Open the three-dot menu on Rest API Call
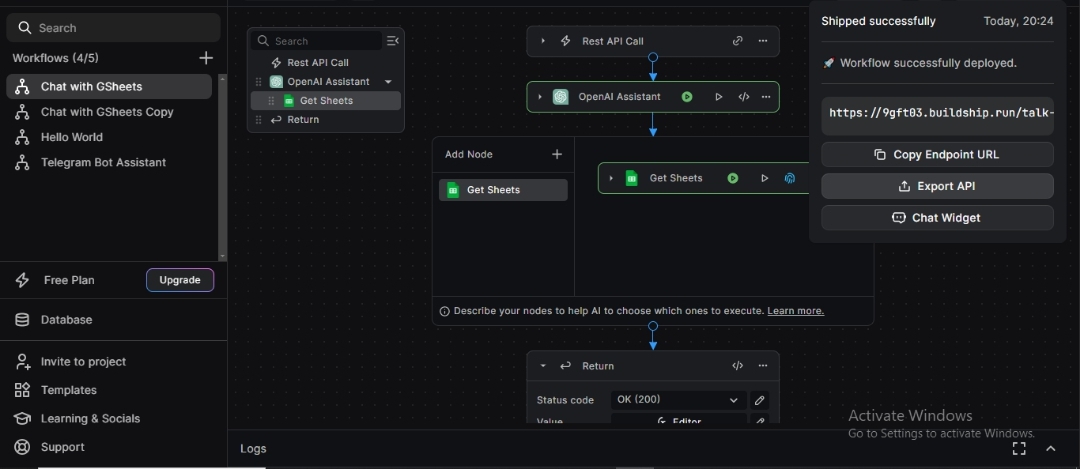This screenshot has width=1080, height=469. pyautogui.click(x=763, y=41)
